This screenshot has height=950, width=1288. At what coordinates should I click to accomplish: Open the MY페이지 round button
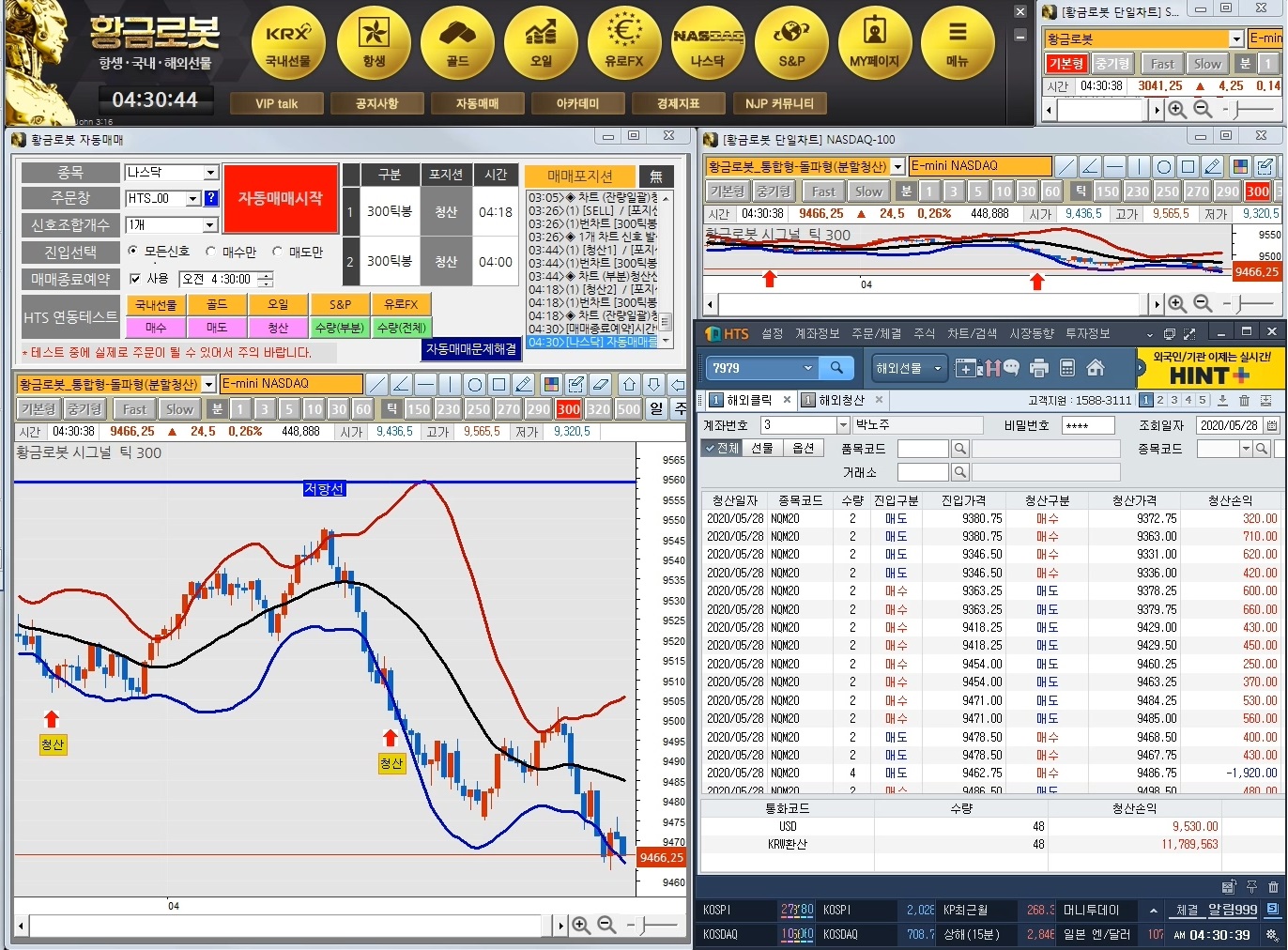click(x=875, y=43)
